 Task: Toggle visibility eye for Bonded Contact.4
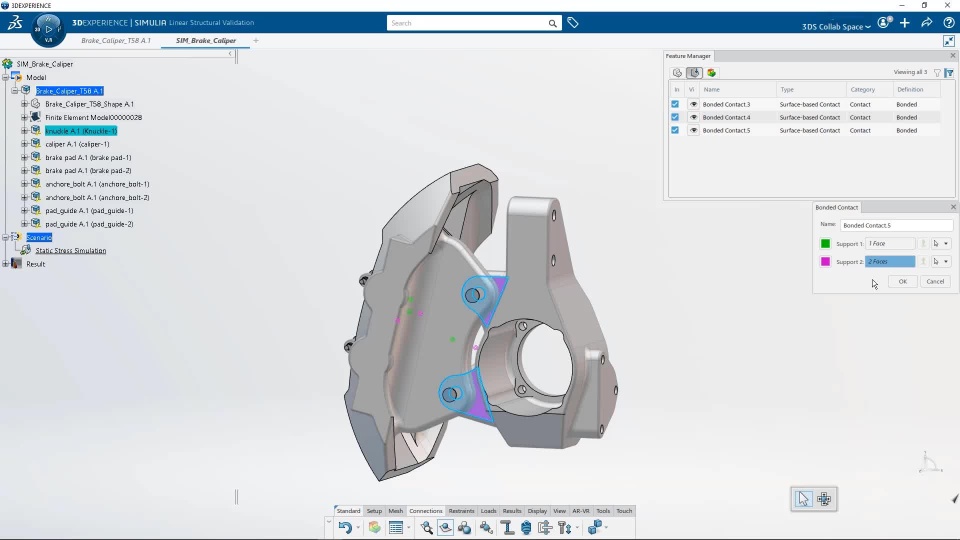click(693, 117)
